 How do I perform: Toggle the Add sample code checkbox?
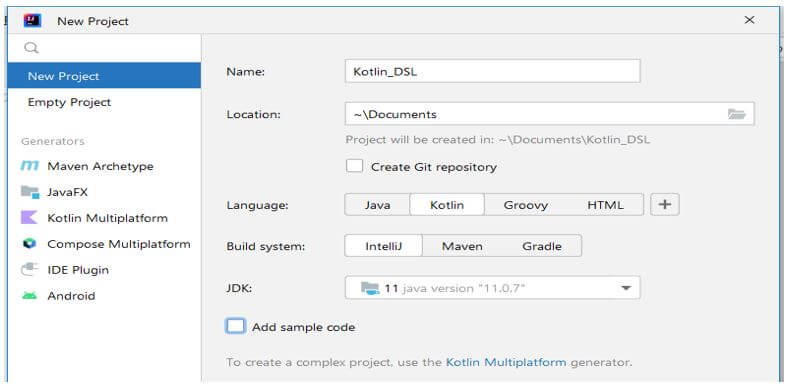(235, 326)
